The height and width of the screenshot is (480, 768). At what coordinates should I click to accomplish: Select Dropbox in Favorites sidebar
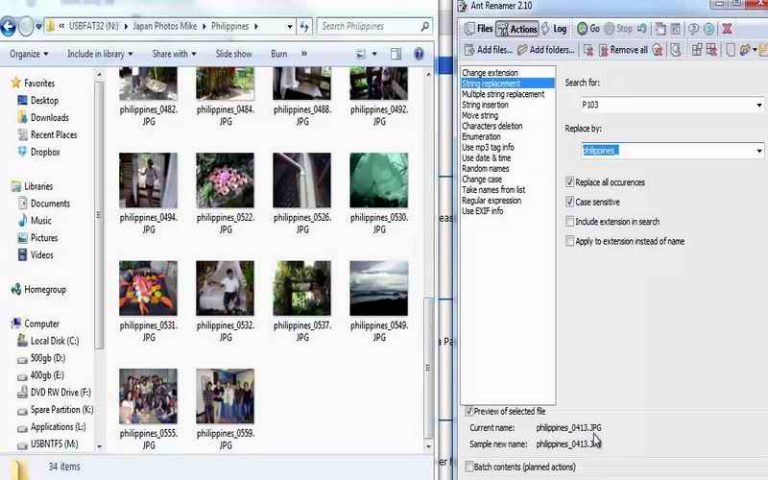pyautogui.click(x=45, y=152)
